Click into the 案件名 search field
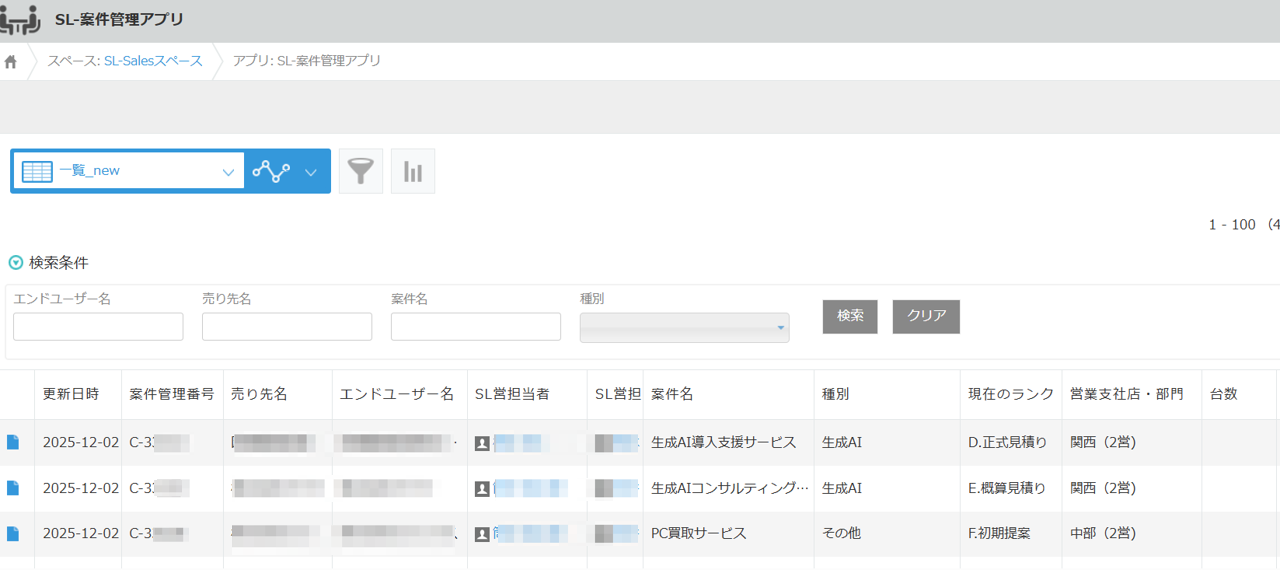This screenshot has width=1280, height=570. click(476, 327)
